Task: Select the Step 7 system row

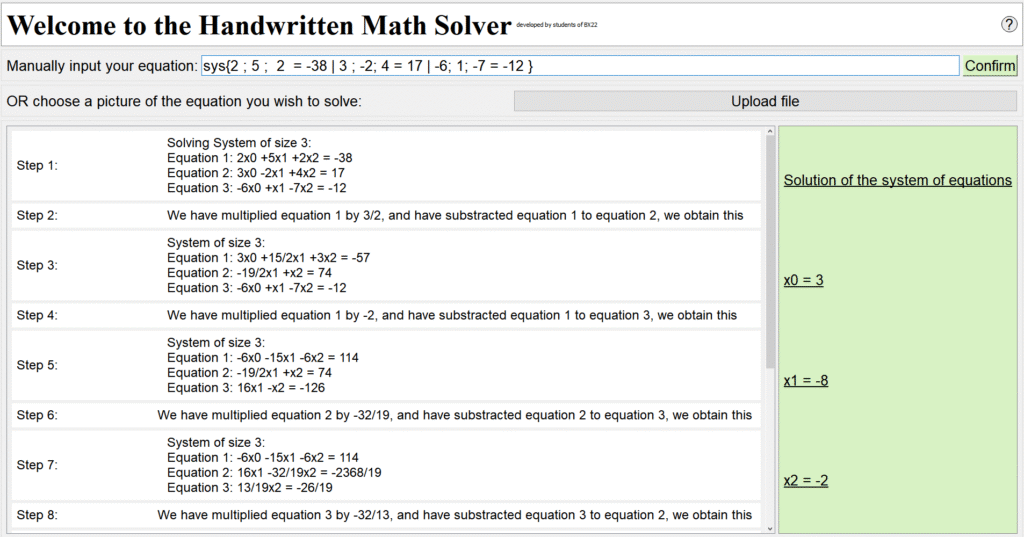Action: click(x=386, y=466)
